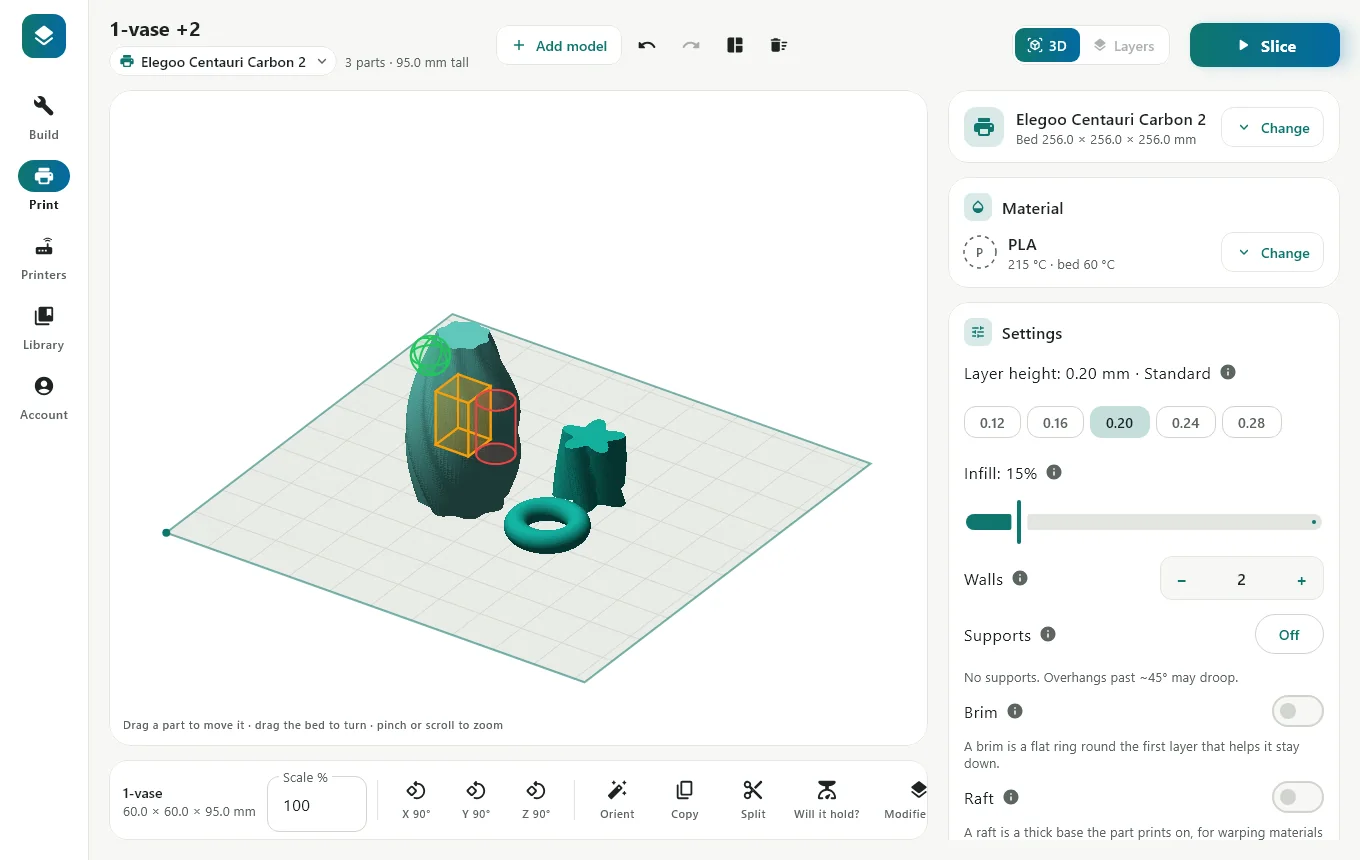Image resolution: width=1360 pixels, height=860 pixels.
Task: Open the Printers sidebar section
Action: coord(44,258)
